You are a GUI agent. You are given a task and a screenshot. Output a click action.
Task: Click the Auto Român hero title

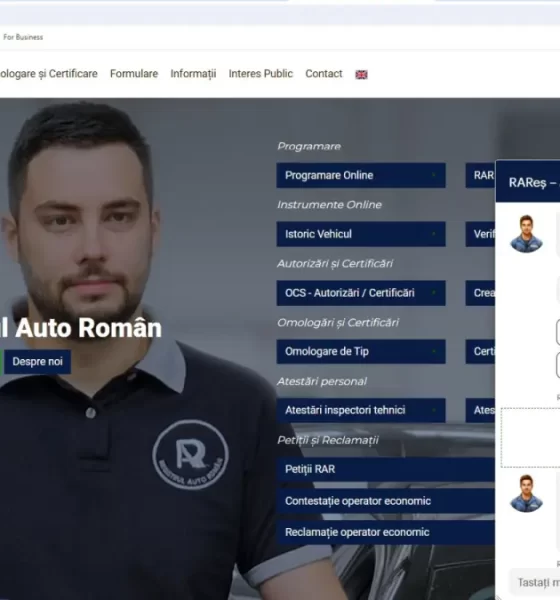pyautogui.click(x=81, y=328)
